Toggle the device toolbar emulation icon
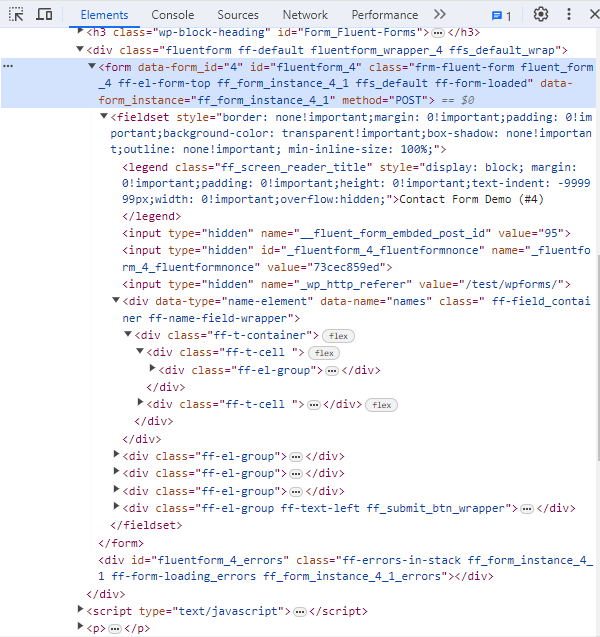Viewport: 600px width, 637px height. 44,15
